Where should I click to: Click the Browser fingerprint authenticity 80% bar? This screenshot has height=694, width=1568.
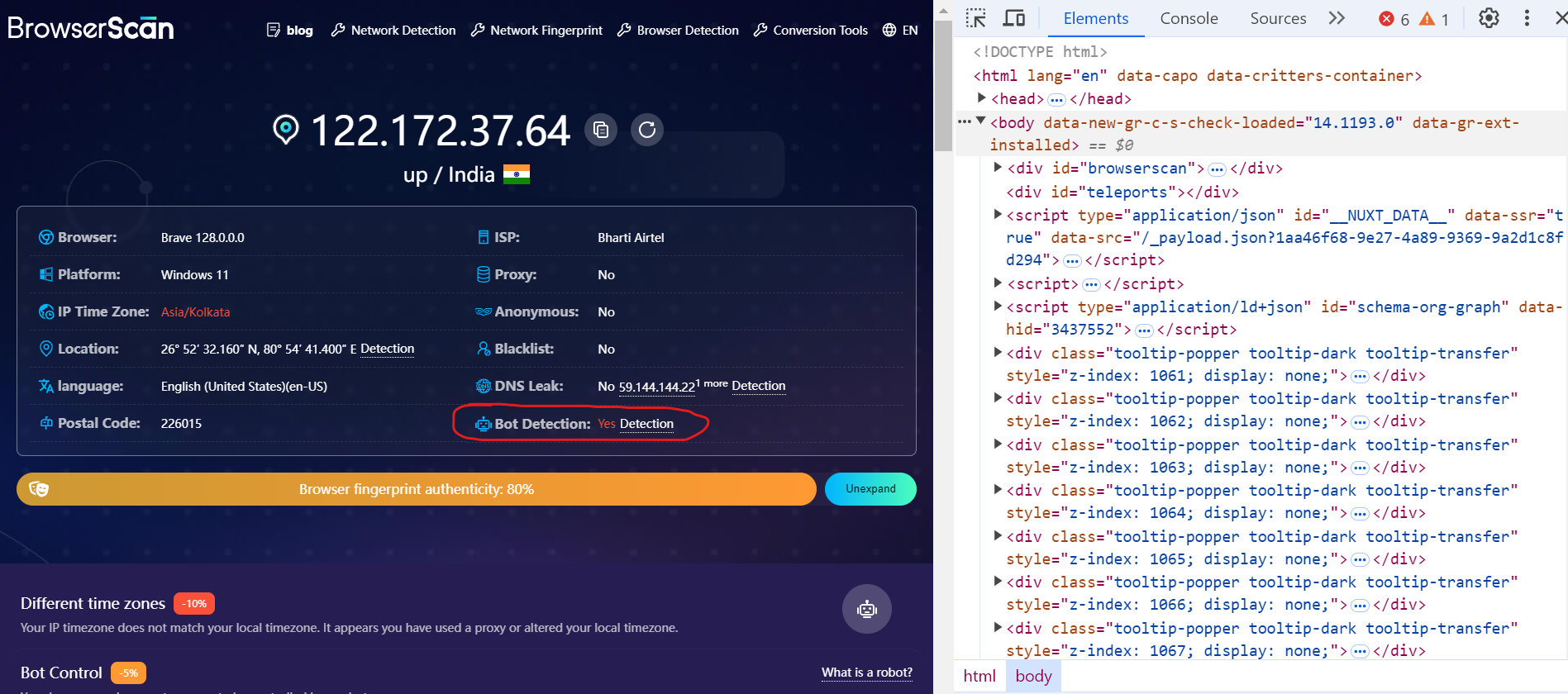click(x=417, y=489)
